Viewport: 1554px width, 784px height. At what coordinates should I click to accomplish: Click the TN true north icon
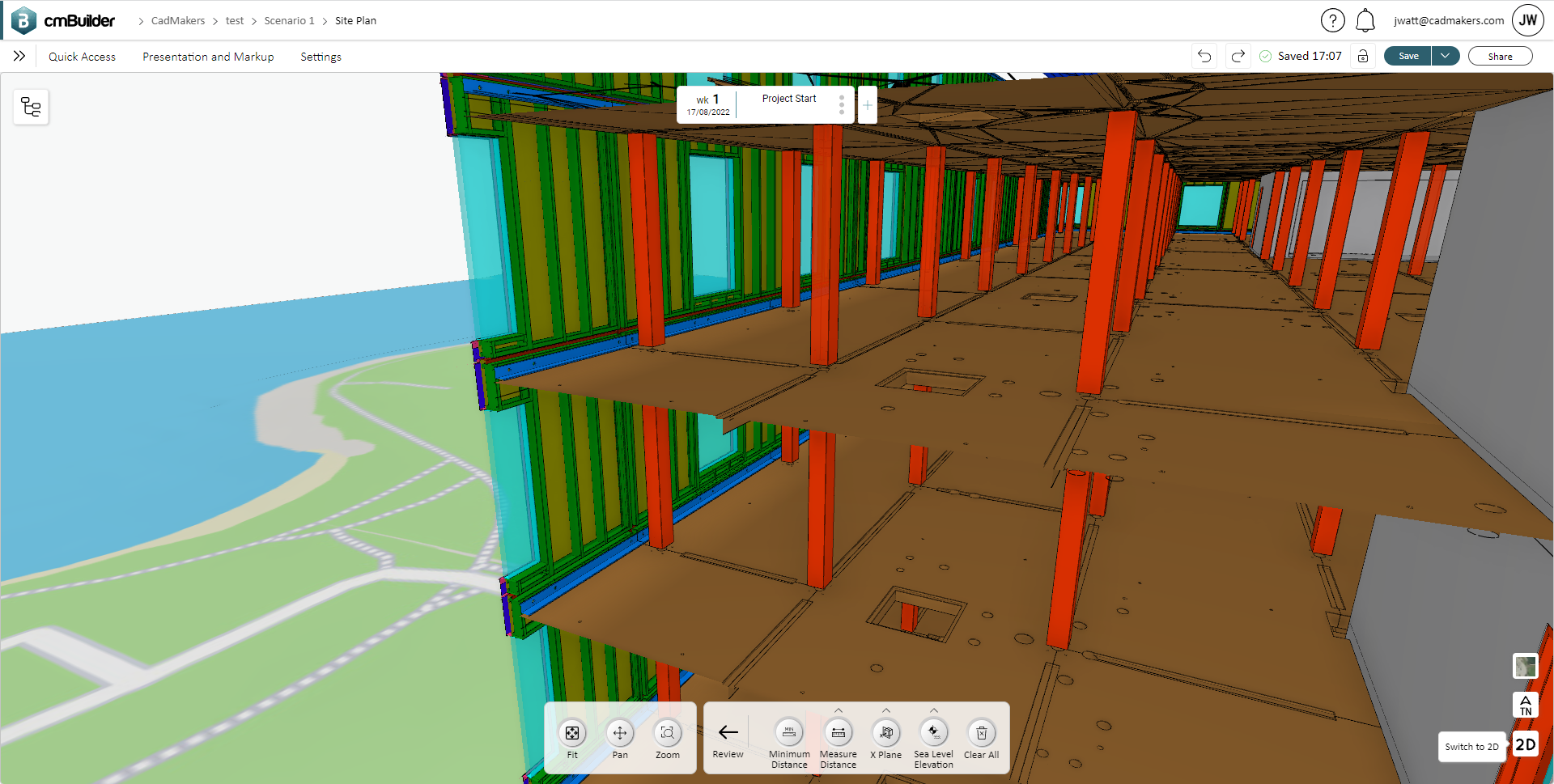pyautogui.click(x=1526, y=705)
